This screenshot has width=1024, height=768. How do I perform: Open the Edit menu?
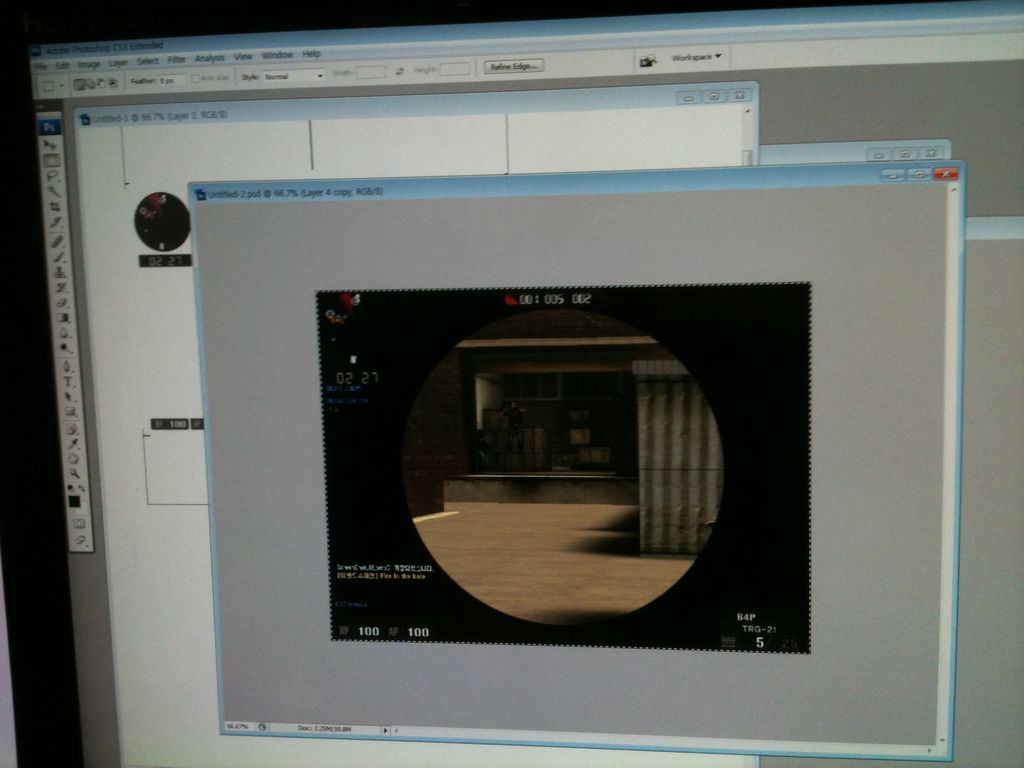(x=62, y=65)
